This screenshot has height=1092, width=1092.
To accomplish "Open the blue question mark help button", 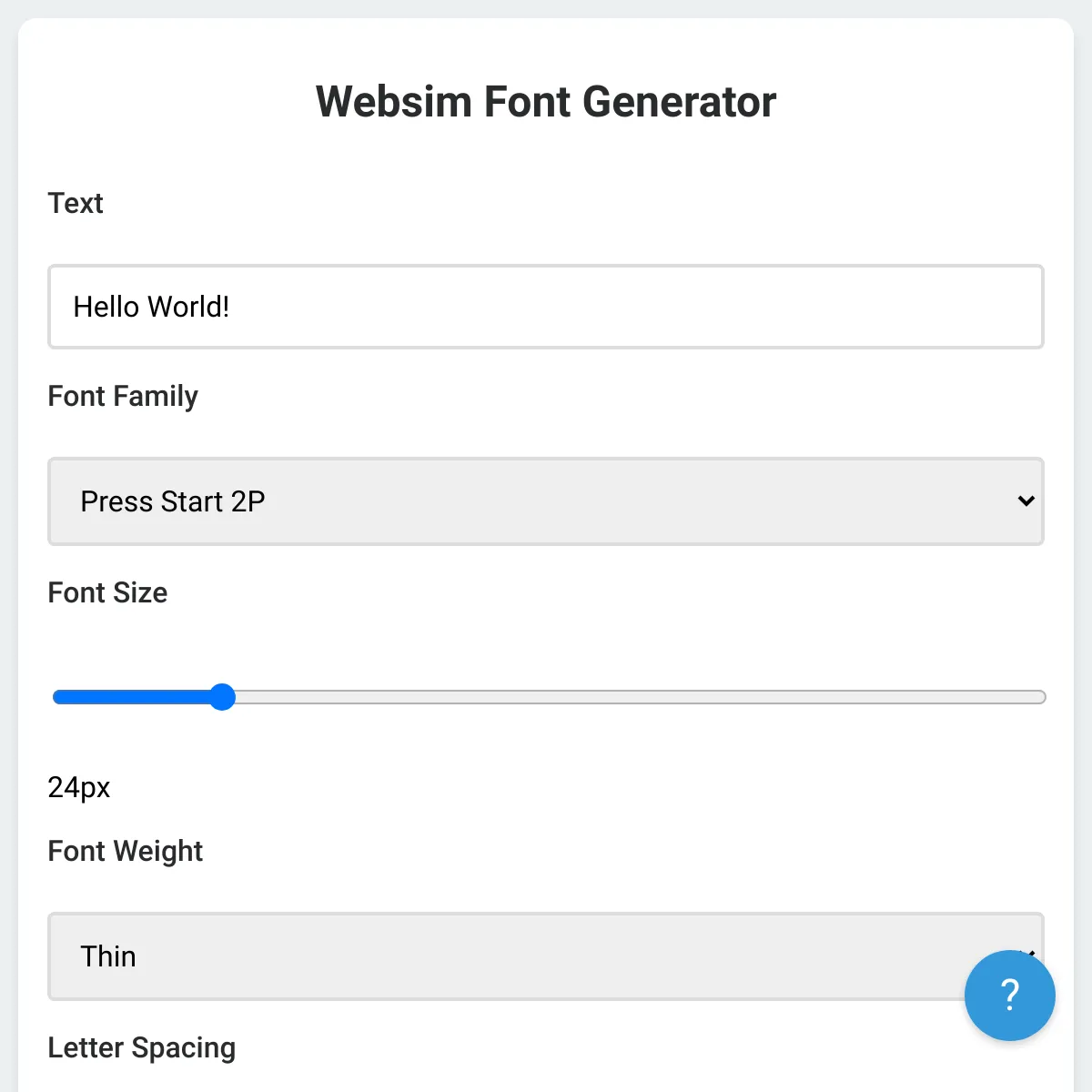I will [x=1009, y=995].
